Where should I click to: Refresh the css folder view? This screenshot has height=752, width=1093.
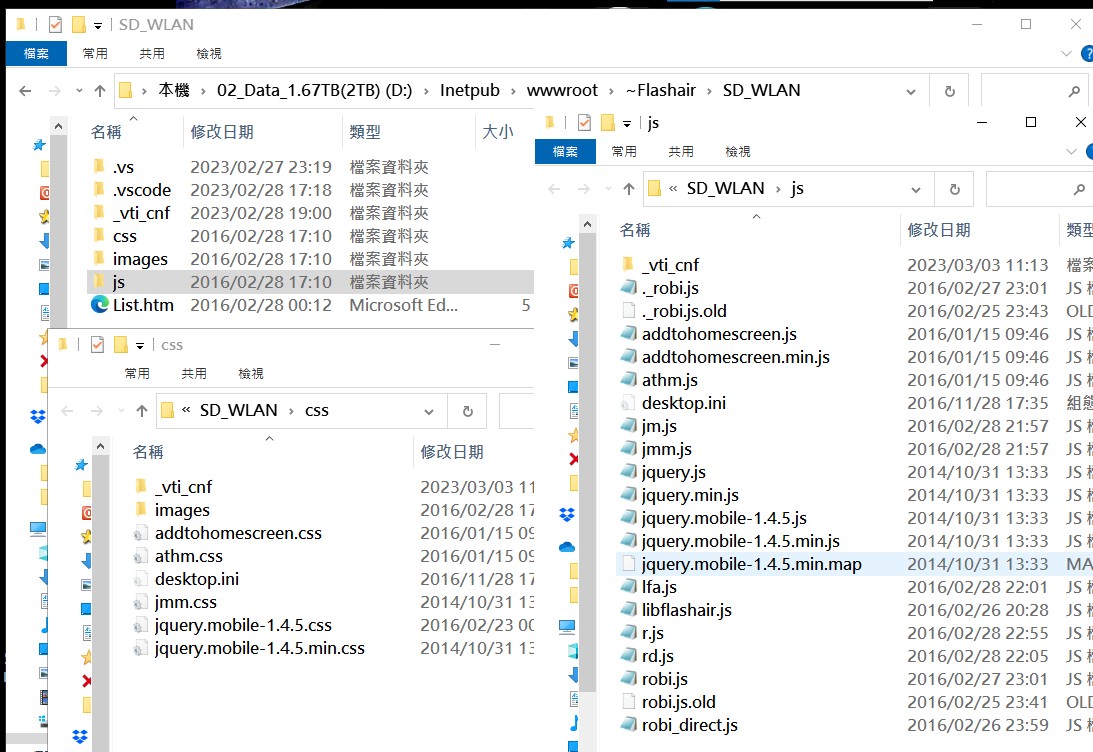pos(468,411)
